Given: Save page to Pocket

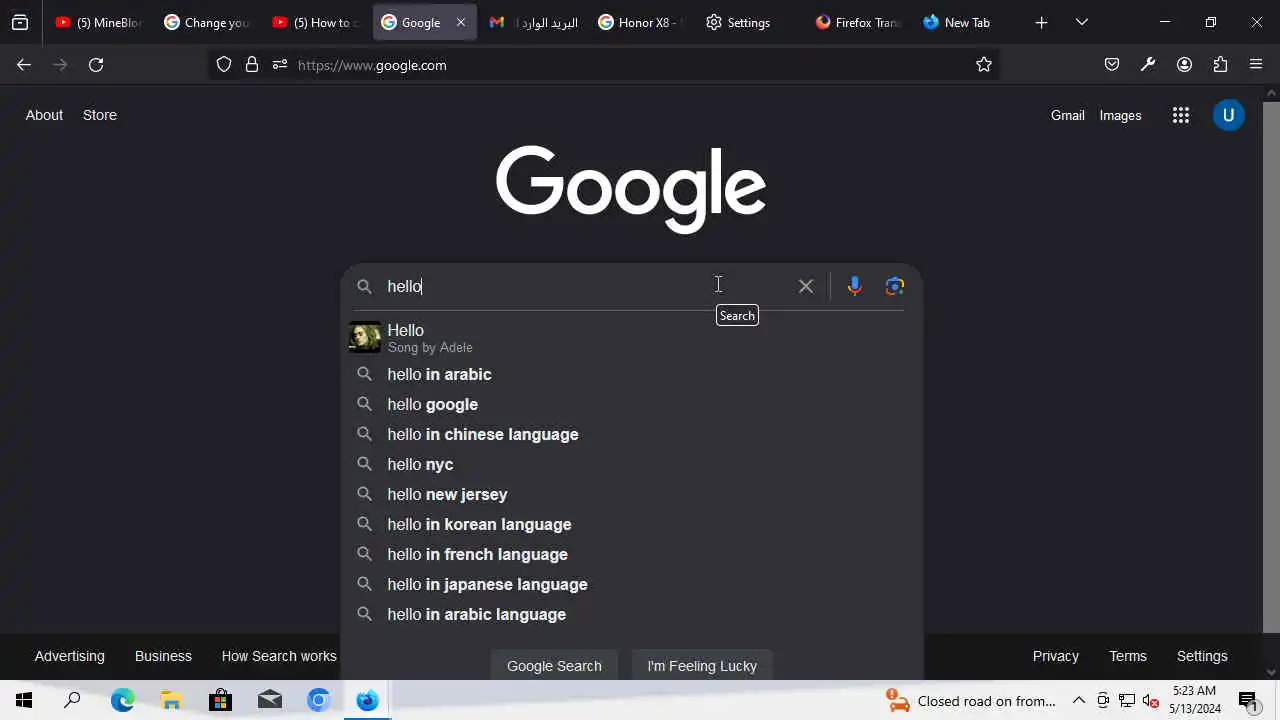Looking at the screenshot, I should tap(1112, 65).
